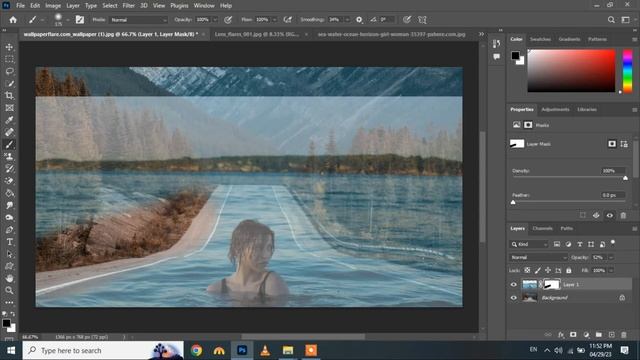
Task: Click the foreground color swatch in toolbar
Action: (7, 323)
